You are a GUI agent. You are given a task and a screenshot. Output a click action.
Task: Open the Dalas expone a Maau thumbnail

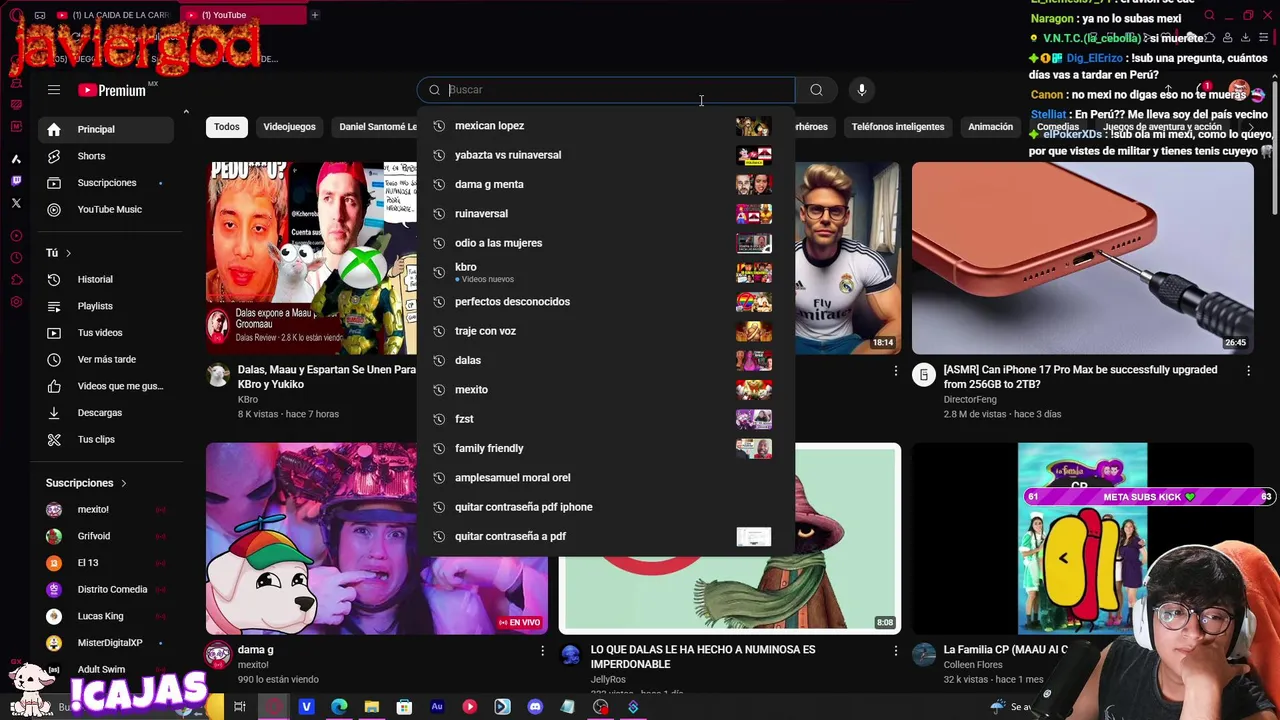click(x=311, y=258)
